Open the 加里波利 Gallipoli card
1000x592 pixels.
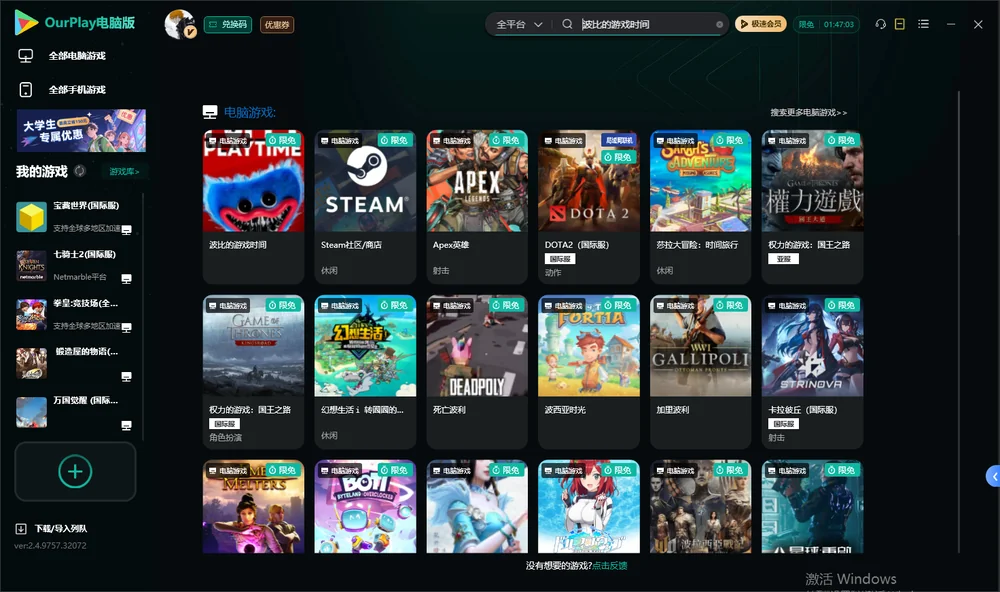pos(701,372)
